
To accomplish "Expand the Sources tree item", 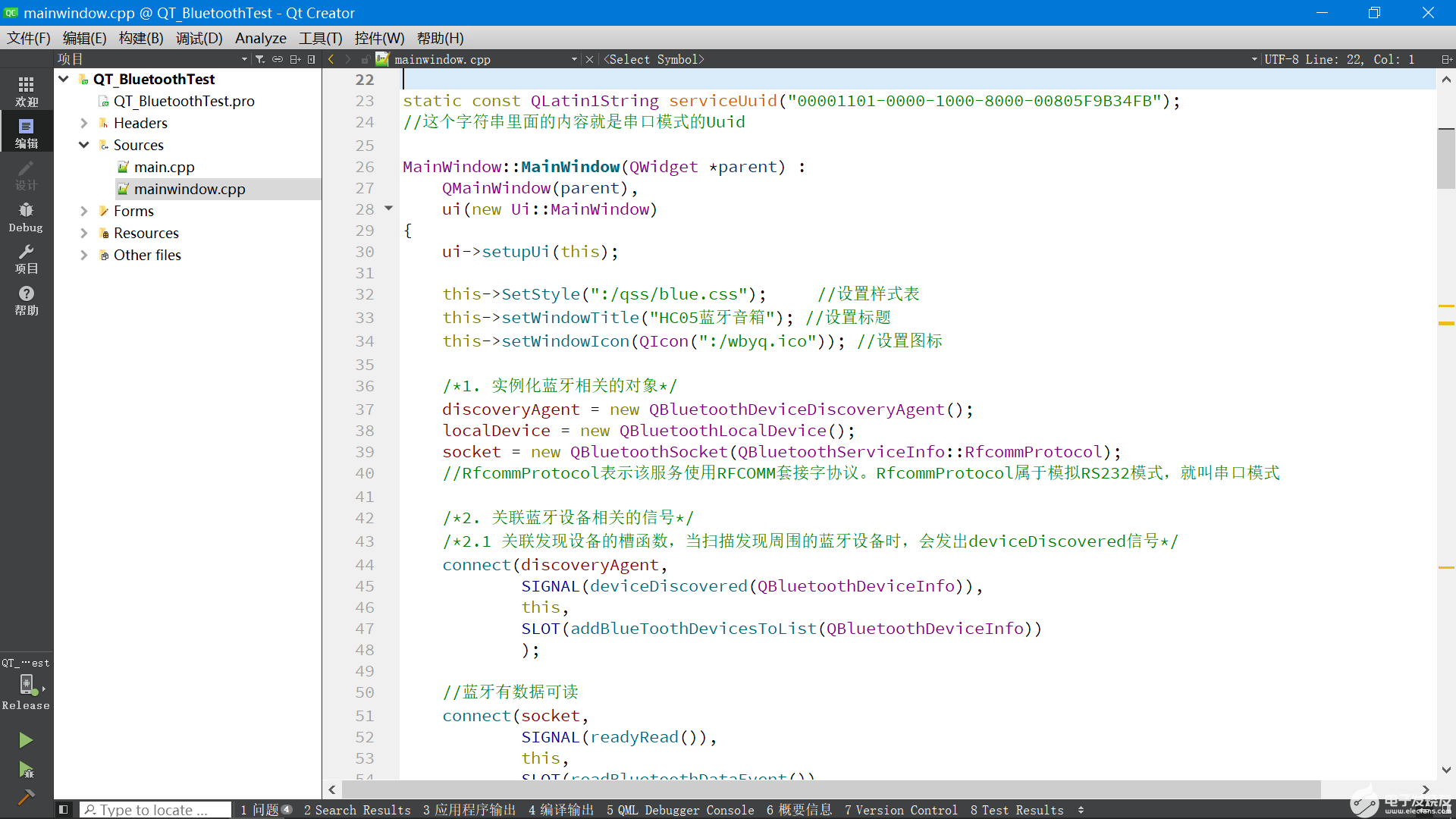I will [x=85, y=145].
